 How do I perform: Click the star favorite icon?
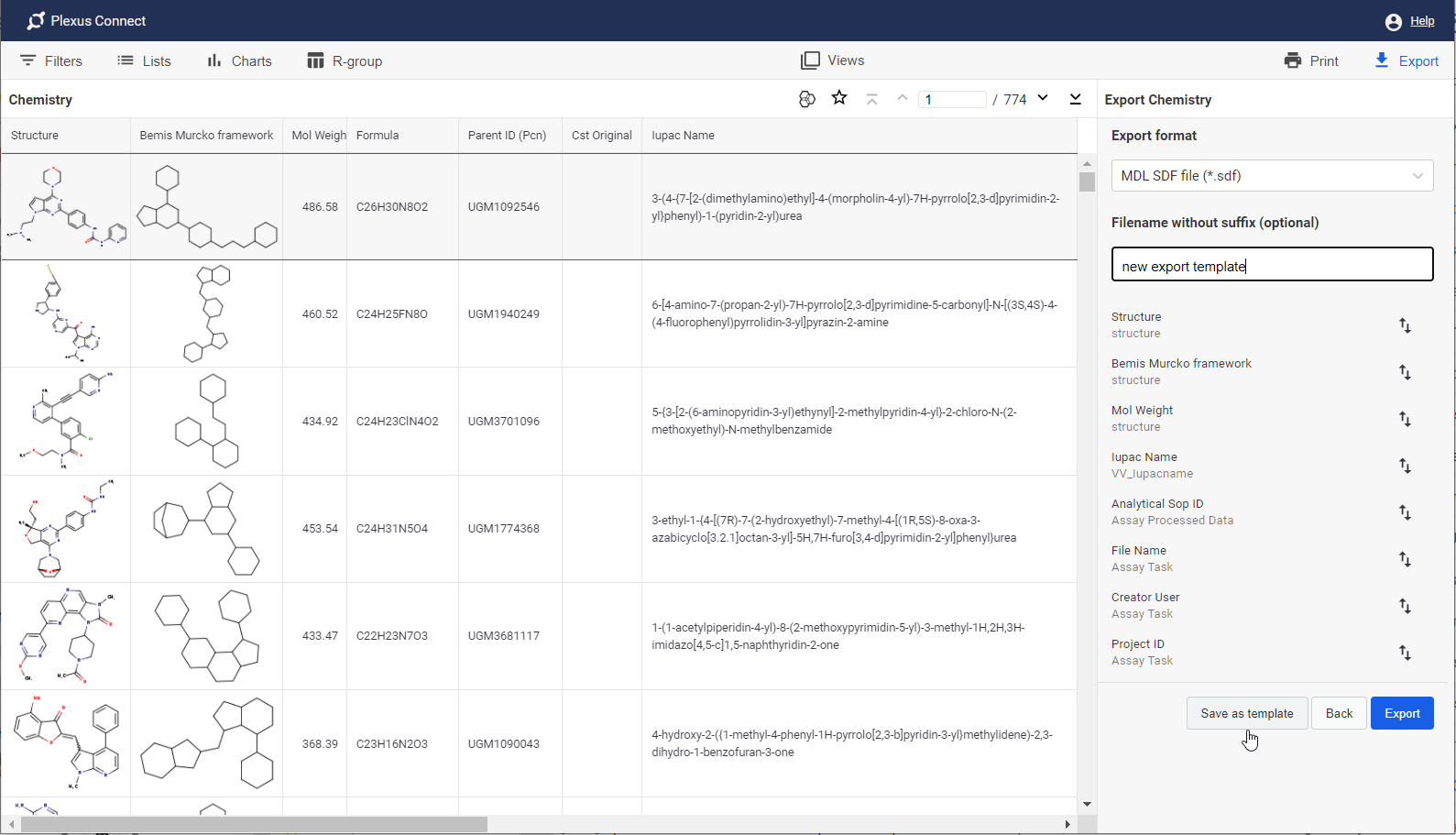point(839,98)
